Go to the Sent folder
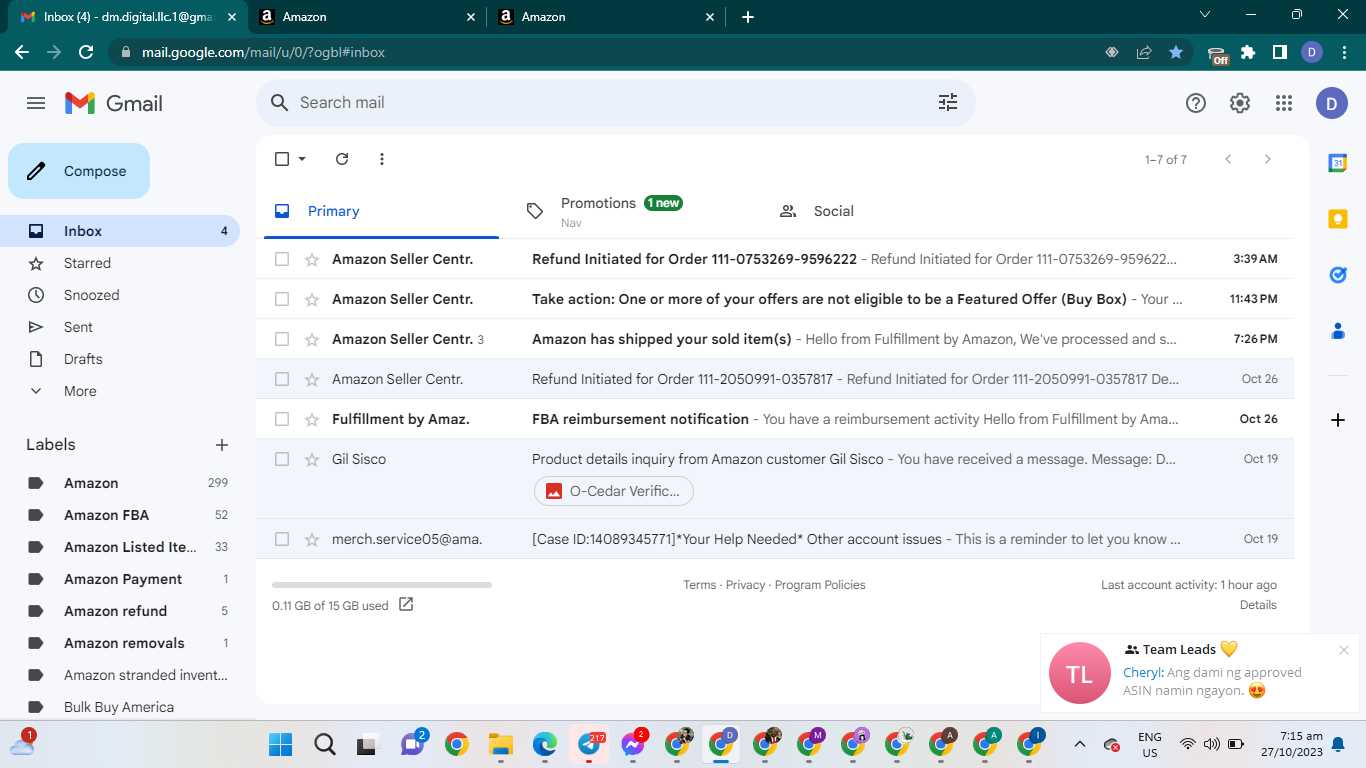The height and width of the screenshot is (768, 1366). [78, 327]
